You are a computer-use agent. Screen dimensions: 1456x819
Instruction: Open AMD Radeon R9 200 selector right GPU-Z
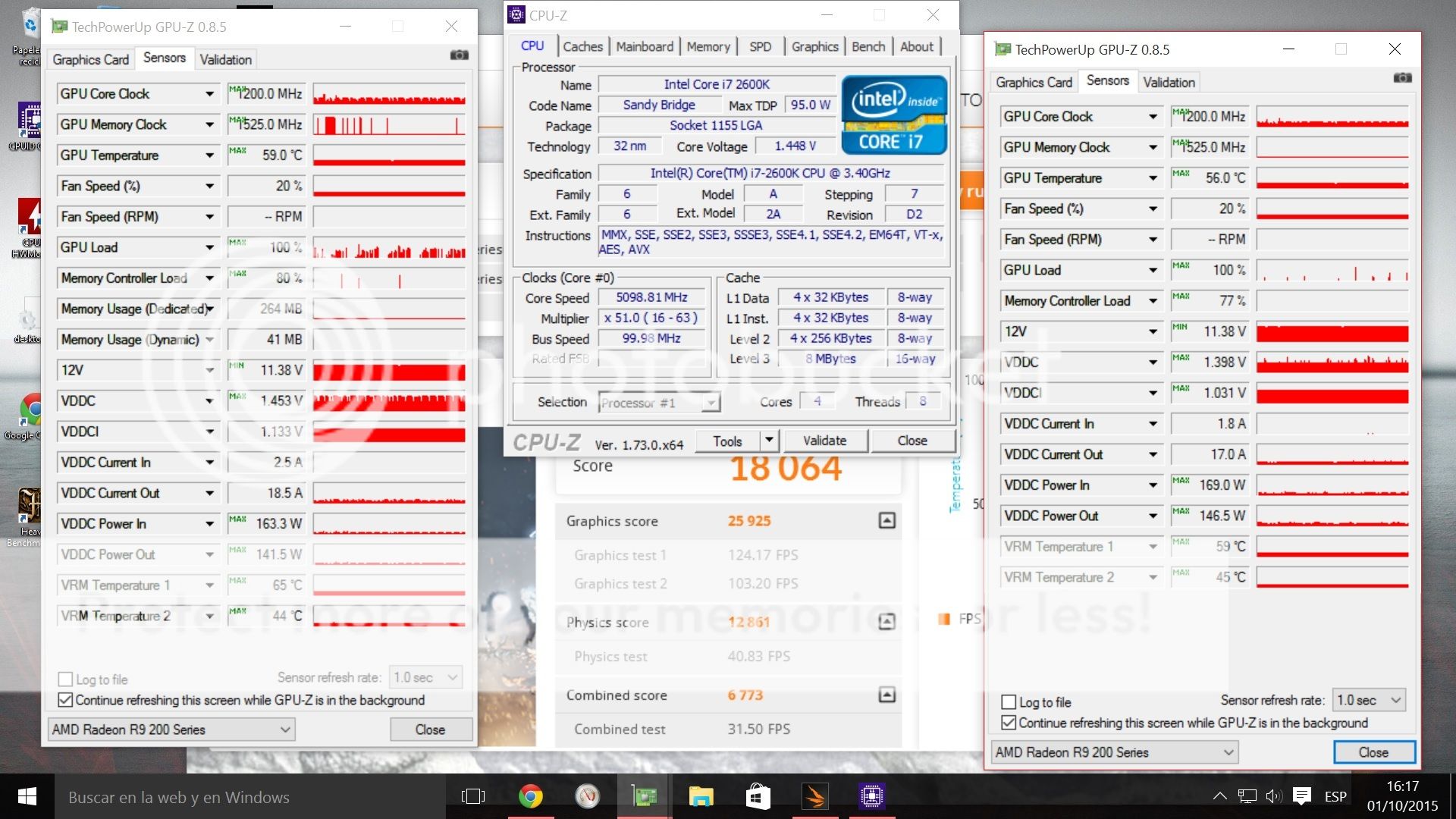1115,752
